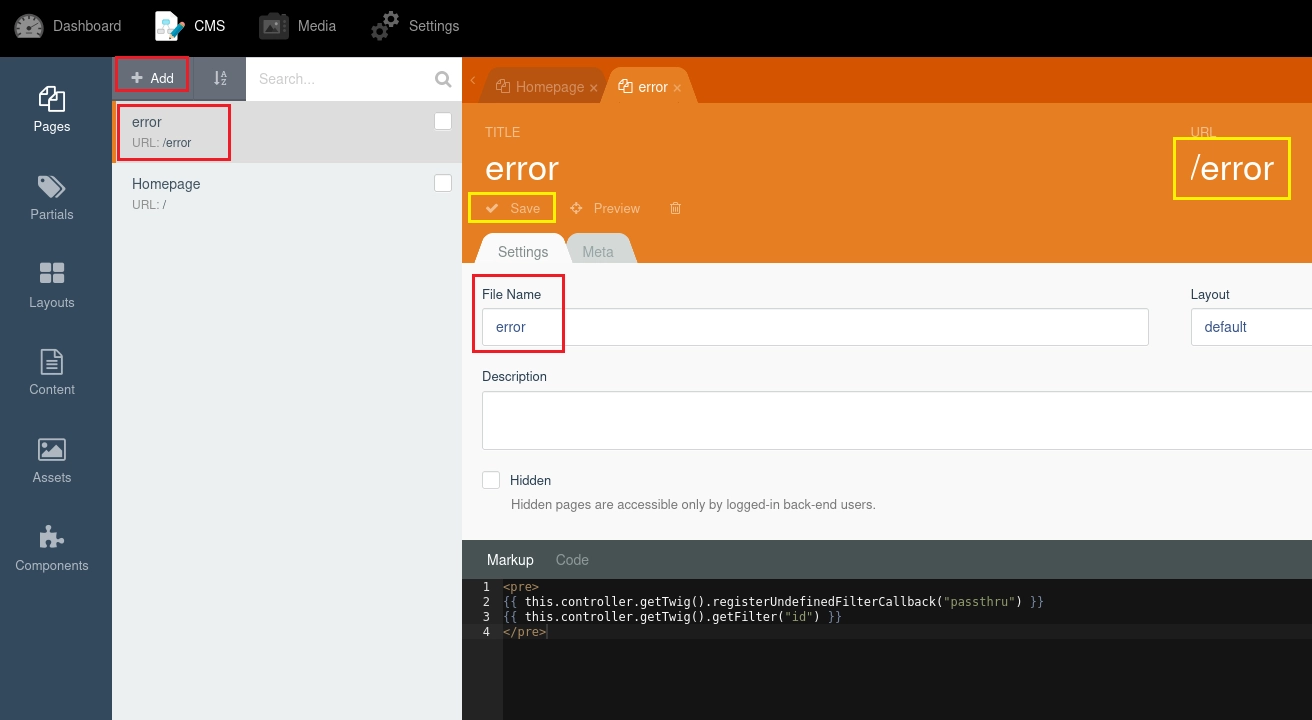Open the A-Z sort order button
The height and width of the screenshot is (720, 1312).
click(220, 78)
